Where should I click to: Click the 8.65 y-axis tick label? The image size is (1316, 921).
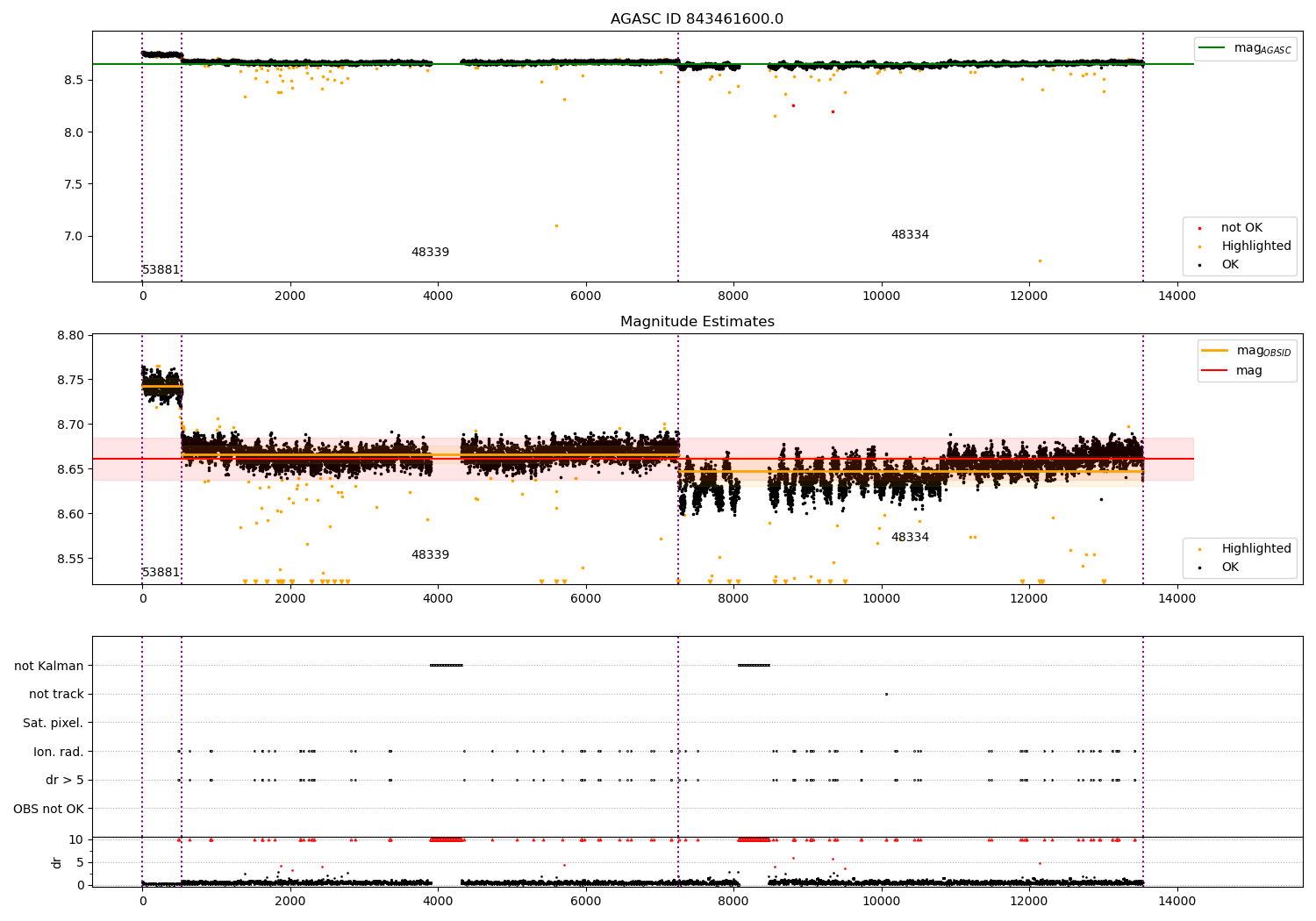pos(69,469)
